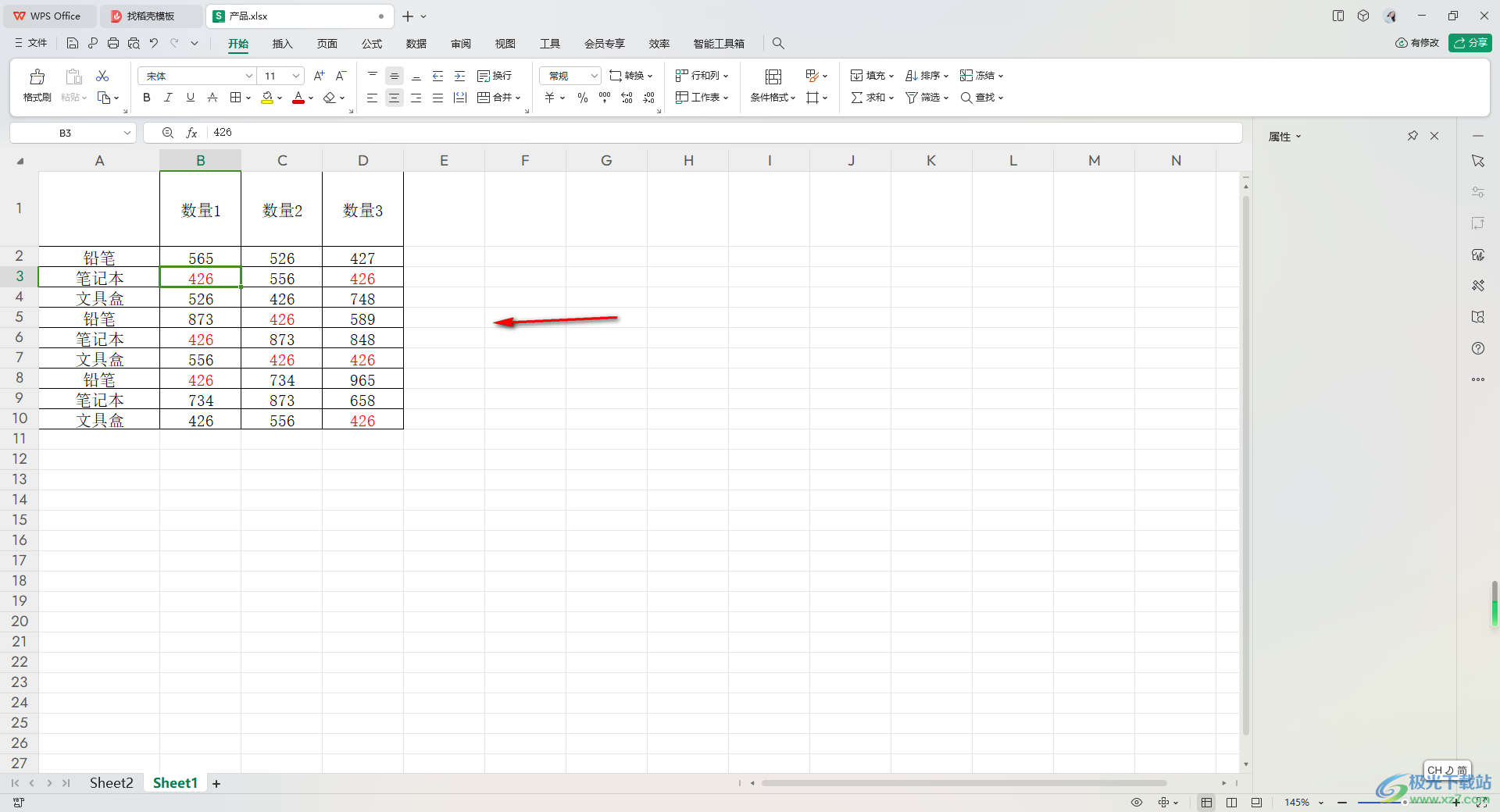This screenshot has height=812, width=1500.
Task: Click the Cut scissors icon
Action: [102, 76]
